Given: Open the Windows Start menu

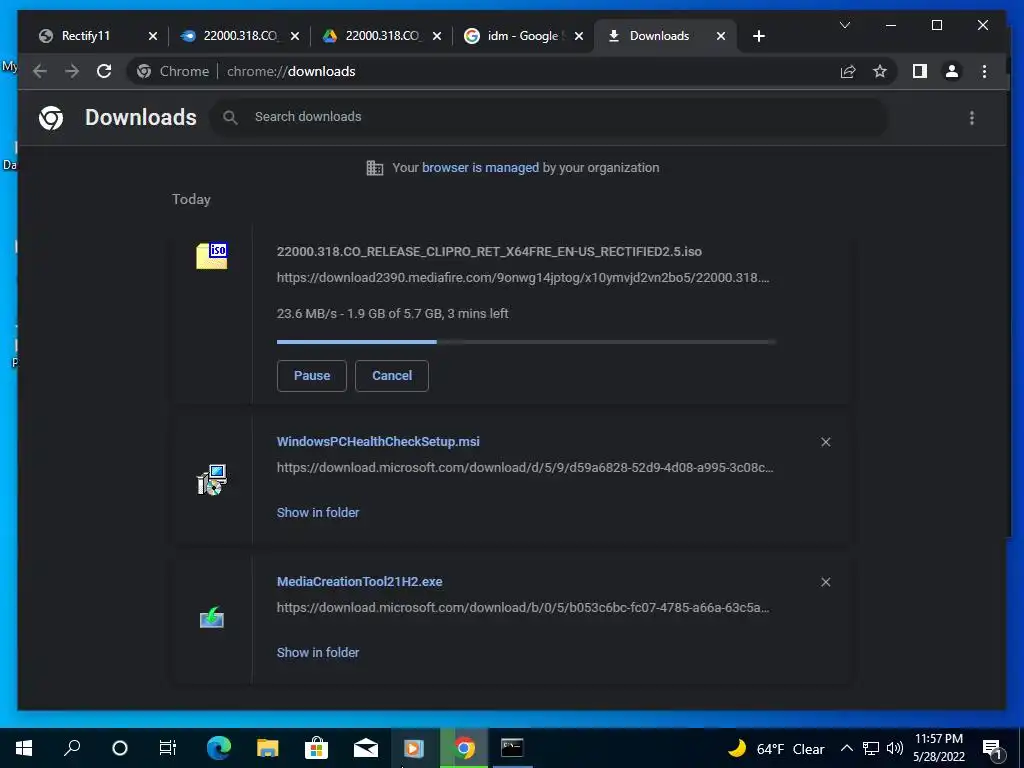Looking at the screenshot, I should coord(24,748).
